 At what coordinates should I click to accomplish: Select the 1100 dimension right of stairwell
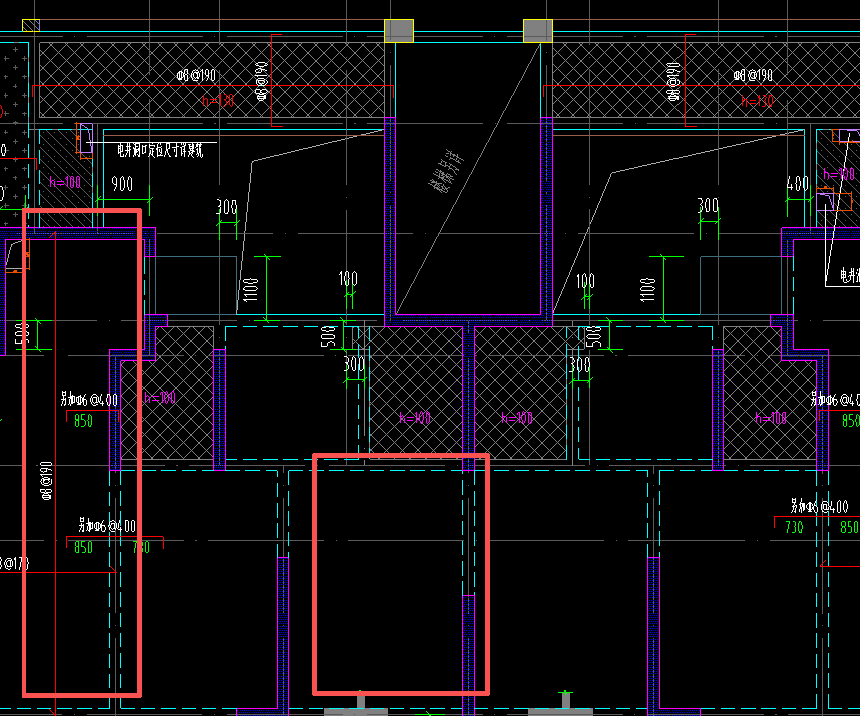click(x=647, y=290)
